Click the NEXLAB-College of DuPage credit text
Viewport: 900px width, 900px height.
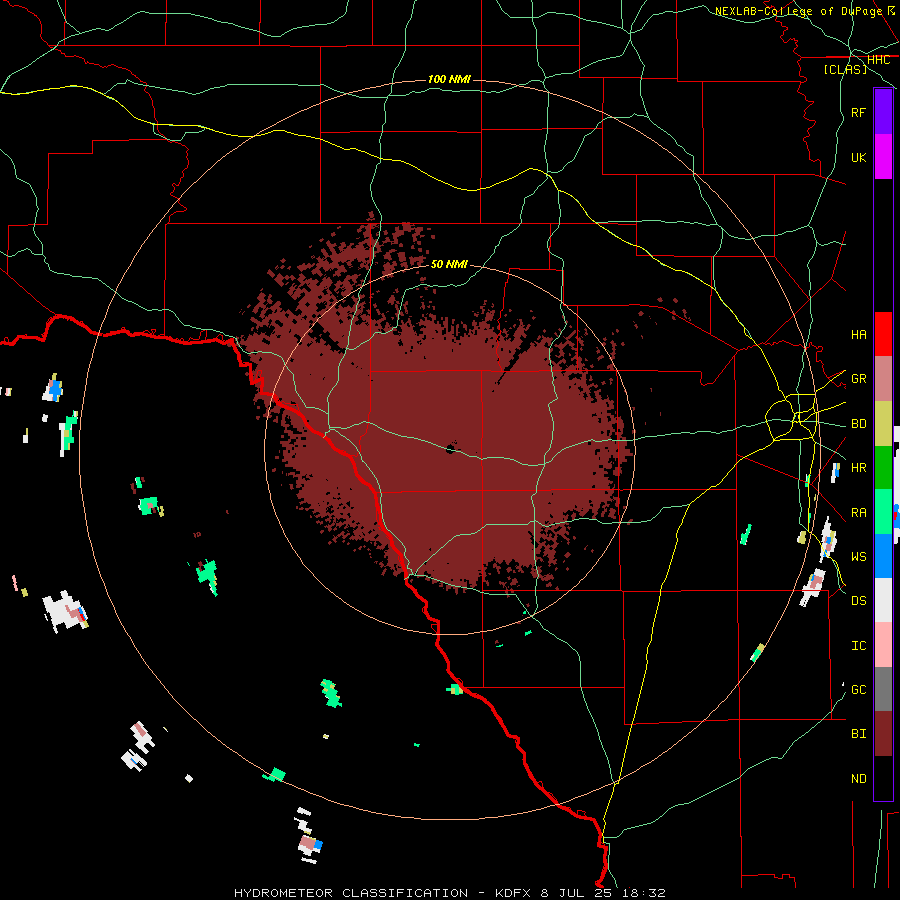coord(798,11)
